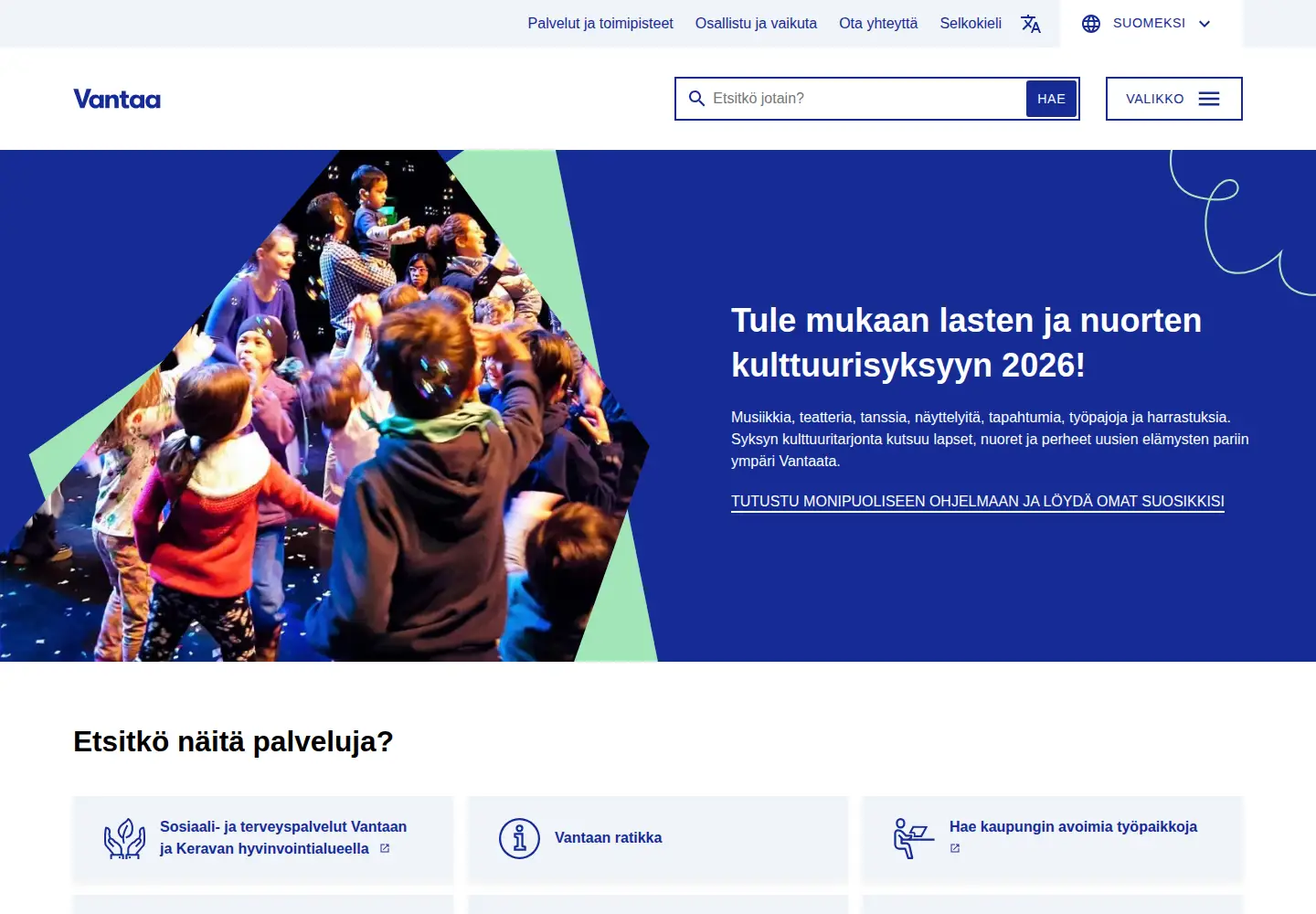Click the Vantaa logo

click(117, 99)
